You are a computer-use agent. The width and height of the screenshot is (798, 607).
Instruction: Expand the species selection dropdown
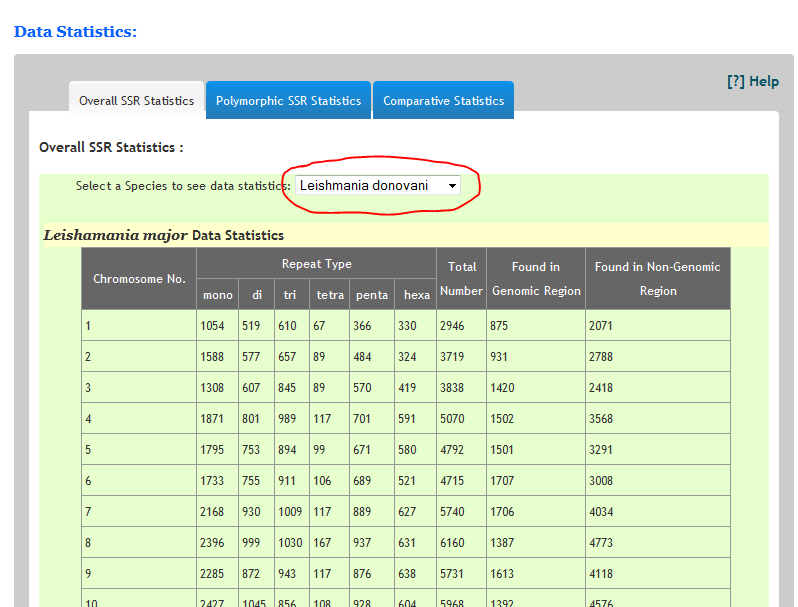(378, 185)
